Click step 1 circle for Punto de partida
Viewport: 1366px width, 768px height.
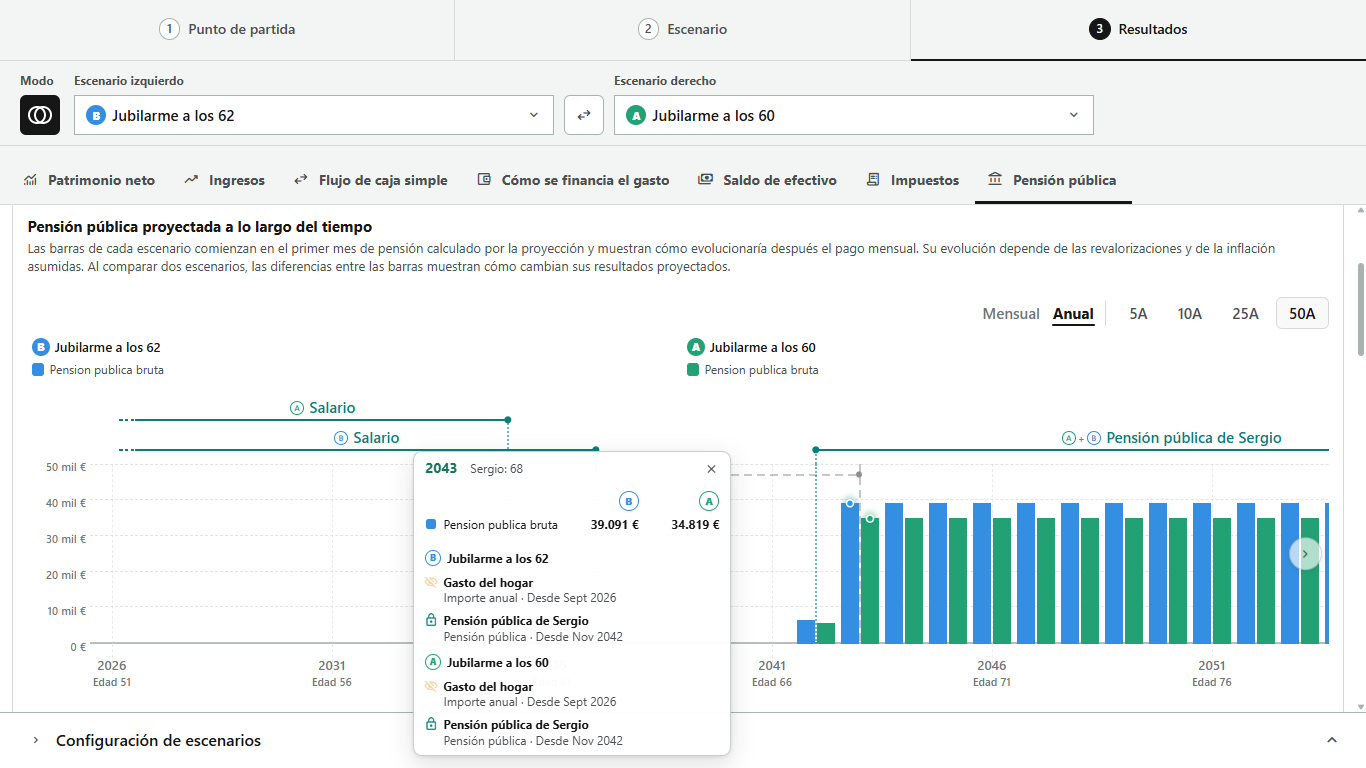(169, 29)
